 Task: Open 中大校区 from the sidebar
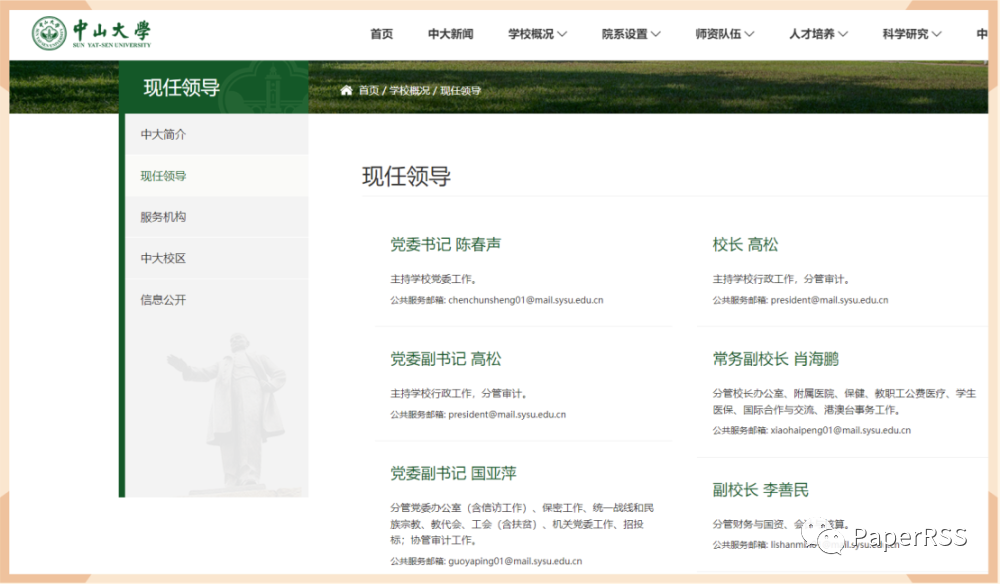coord(163,258)
